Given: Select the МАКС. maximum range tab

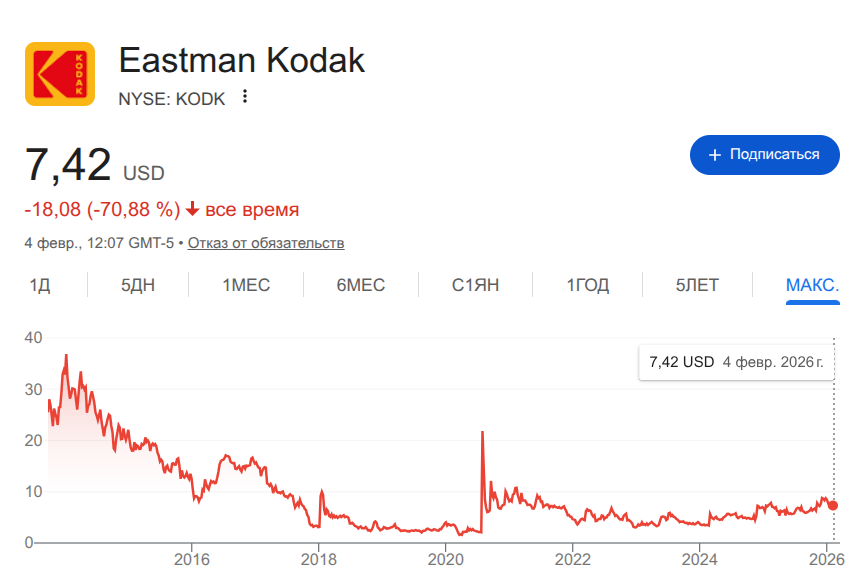Looking at the screenshot, I should 812,285.
